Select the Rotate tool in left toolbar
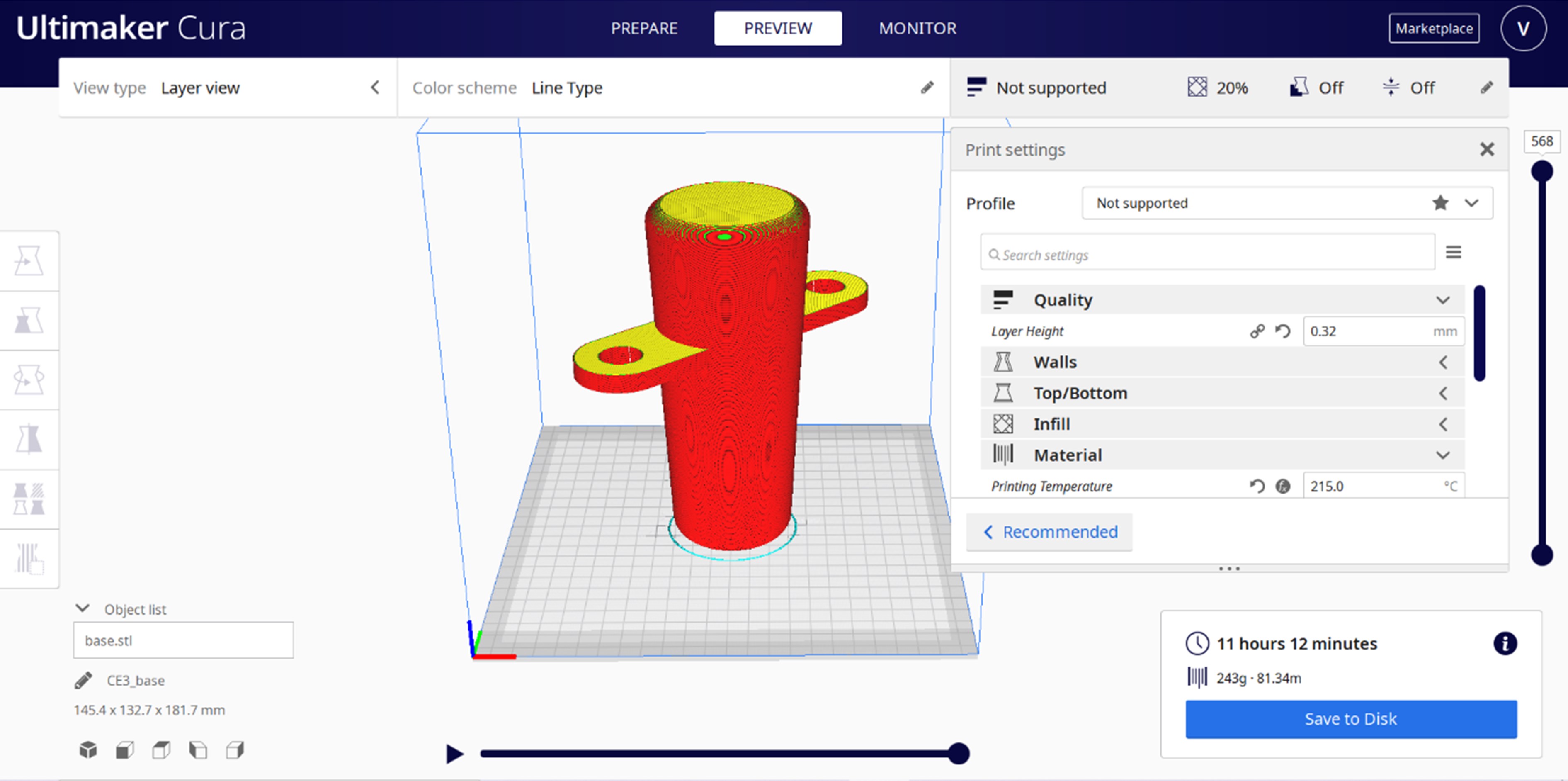Image resolution: width=1568 pixels, height=781 pixels. tap(29, 380)
